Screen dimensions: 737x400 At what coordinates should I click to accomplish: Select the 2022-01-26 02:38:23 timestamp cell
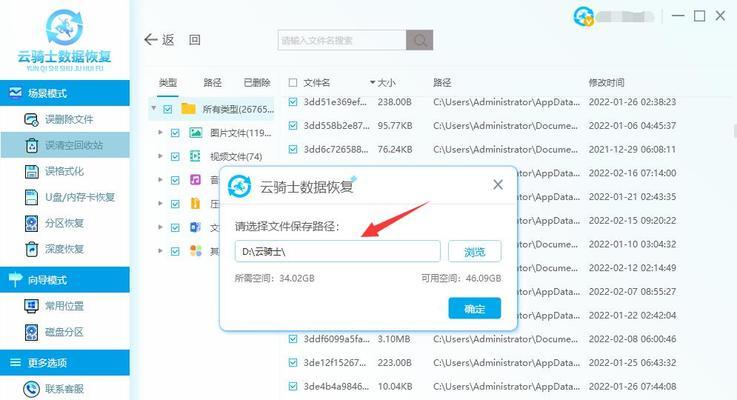pos(632,102)
